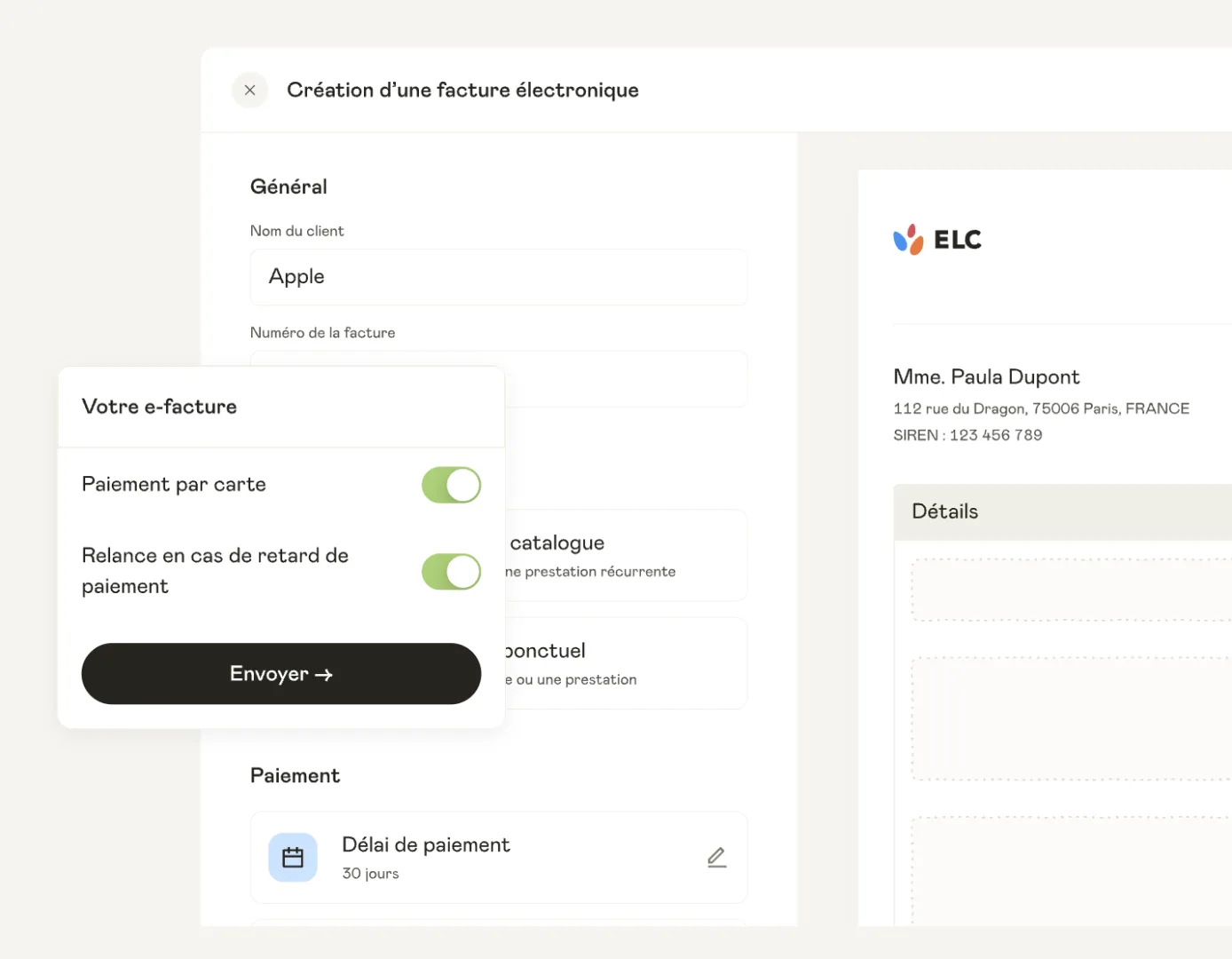The height and width of the screenshot is (959, 1232).
Task: Click the X icon to close the invoice creation
Action: click(x=249, y=90)
